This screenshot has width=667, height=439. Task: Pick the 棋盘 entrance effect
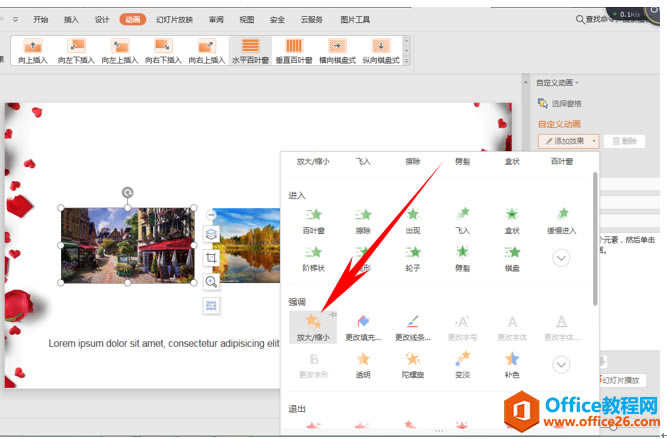[x=512, y=259]
